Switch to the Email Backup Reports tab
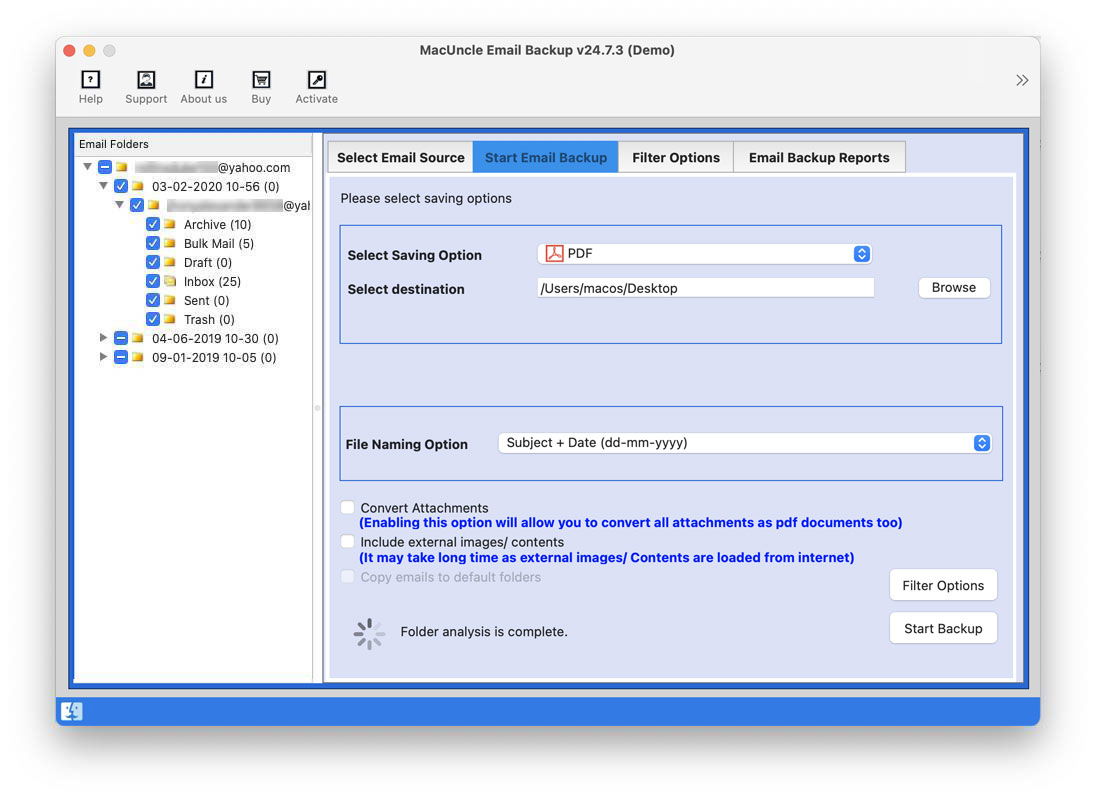 pyautogui.click(x=818, y=157)
